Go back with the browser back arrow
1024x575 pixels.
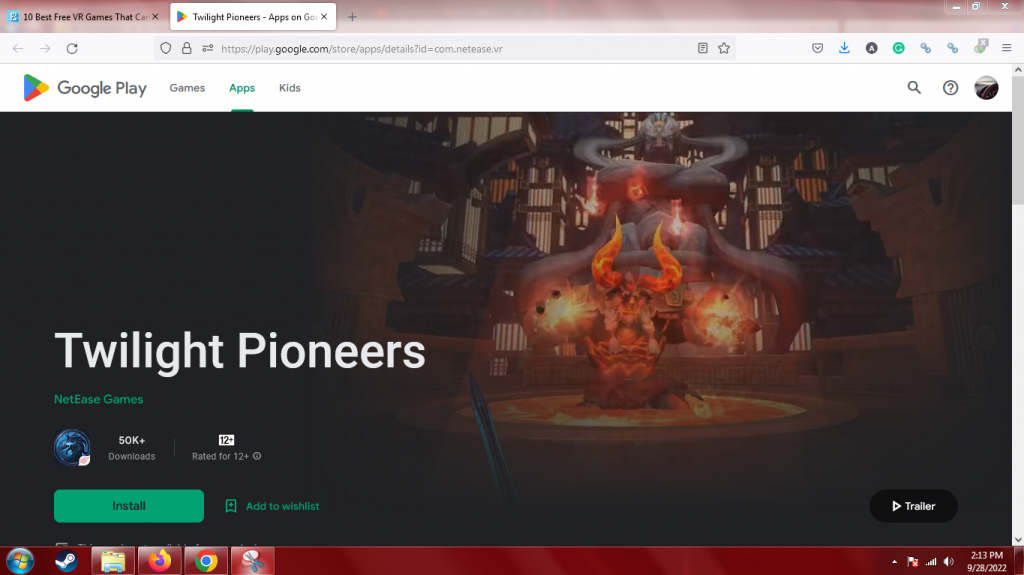(18, 48)
